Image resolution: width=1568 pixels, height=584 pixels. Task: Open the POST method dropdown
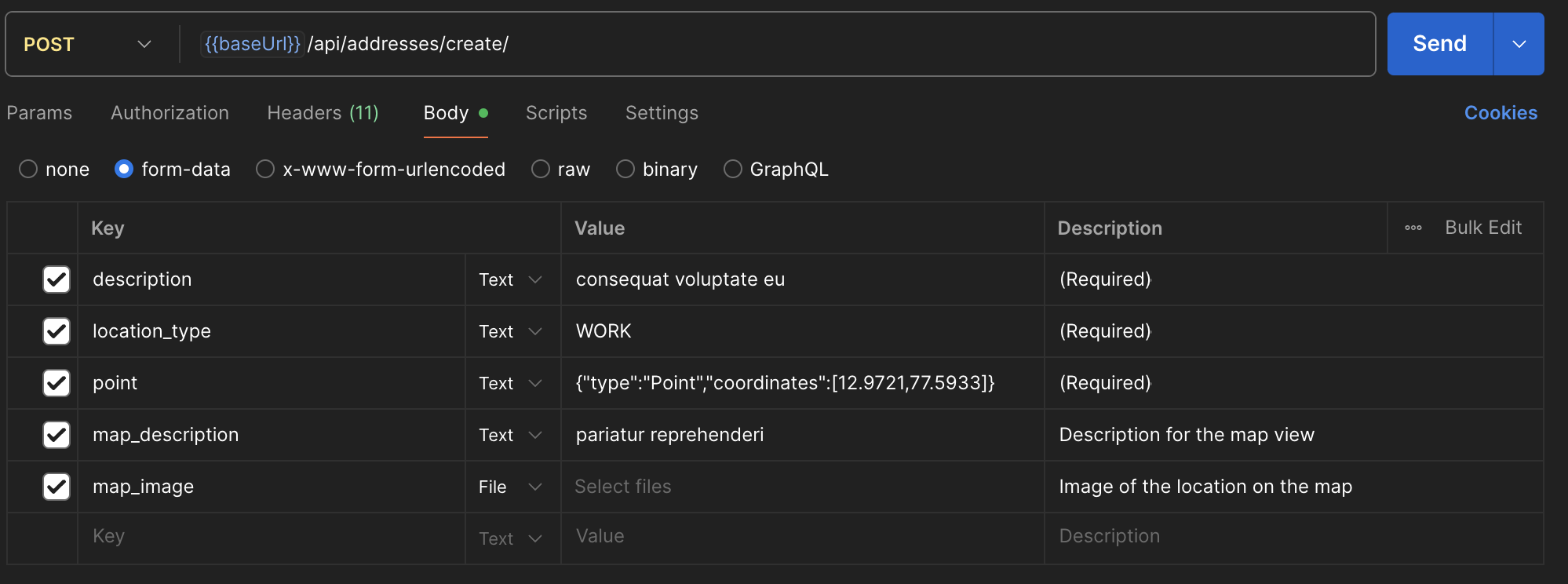pyautogui.click(x=86, y=44)
